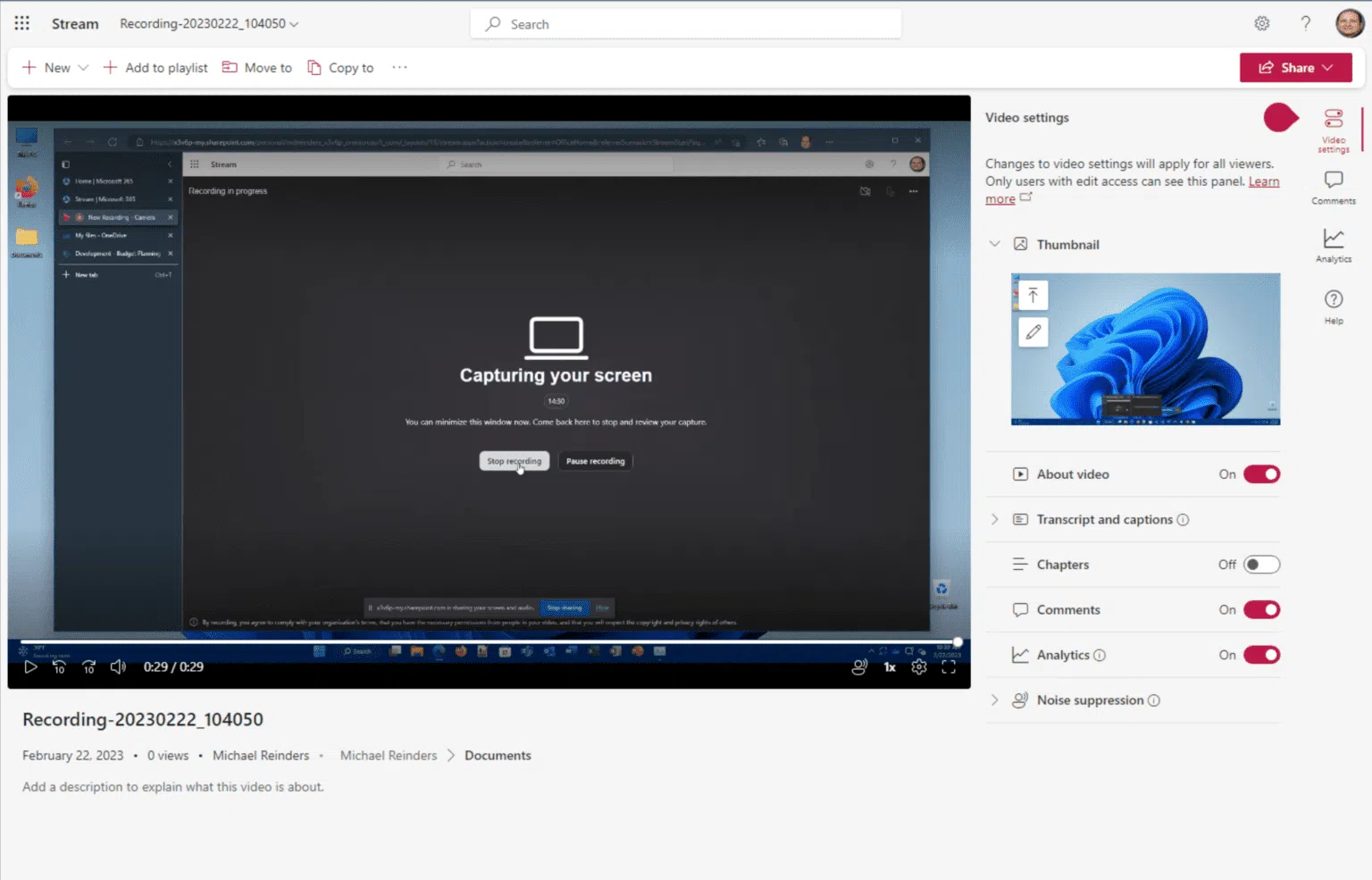Open the Learn more link

pyautogui.click(x=1263, y=180)
